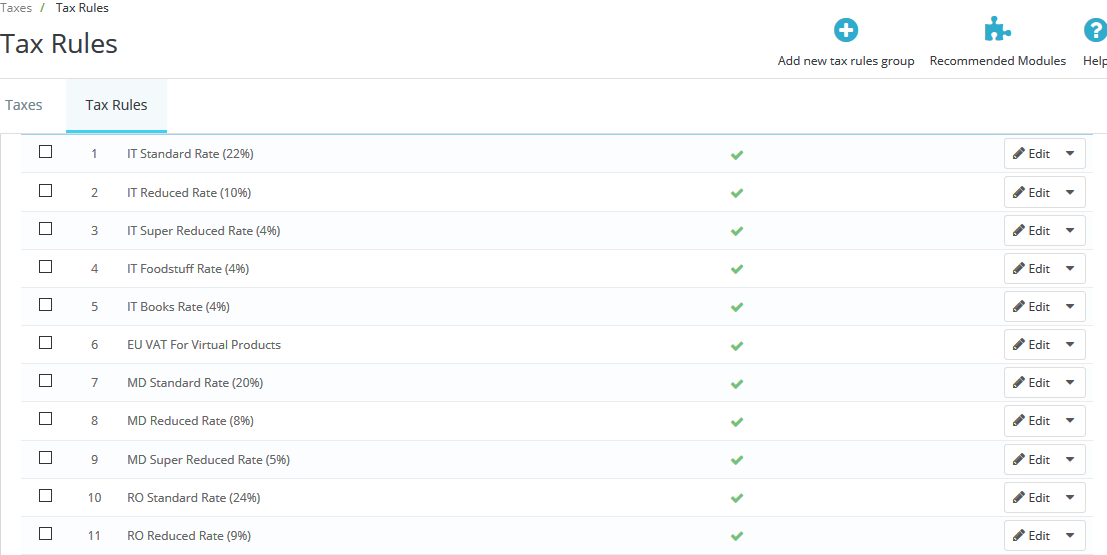Toggle enabled checkmark for IT Super Reduced Rate
Viewport: 1107px width, 555px height.
[x=737, y=231]
